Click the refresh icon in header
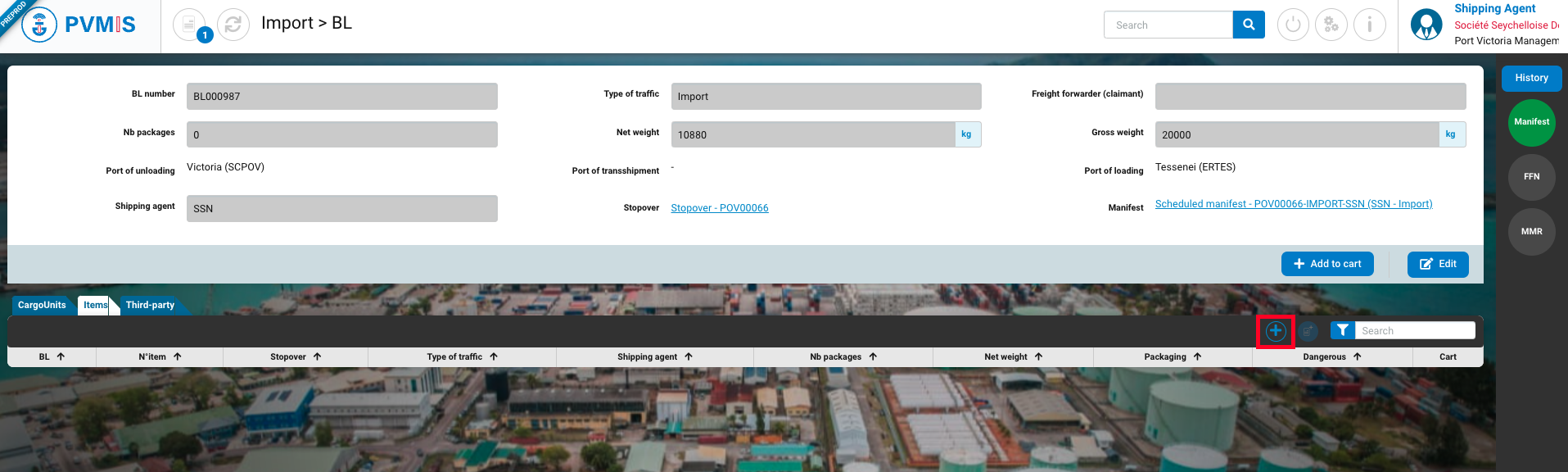This screenshot has height=472, width=1568. coord(233,25)
